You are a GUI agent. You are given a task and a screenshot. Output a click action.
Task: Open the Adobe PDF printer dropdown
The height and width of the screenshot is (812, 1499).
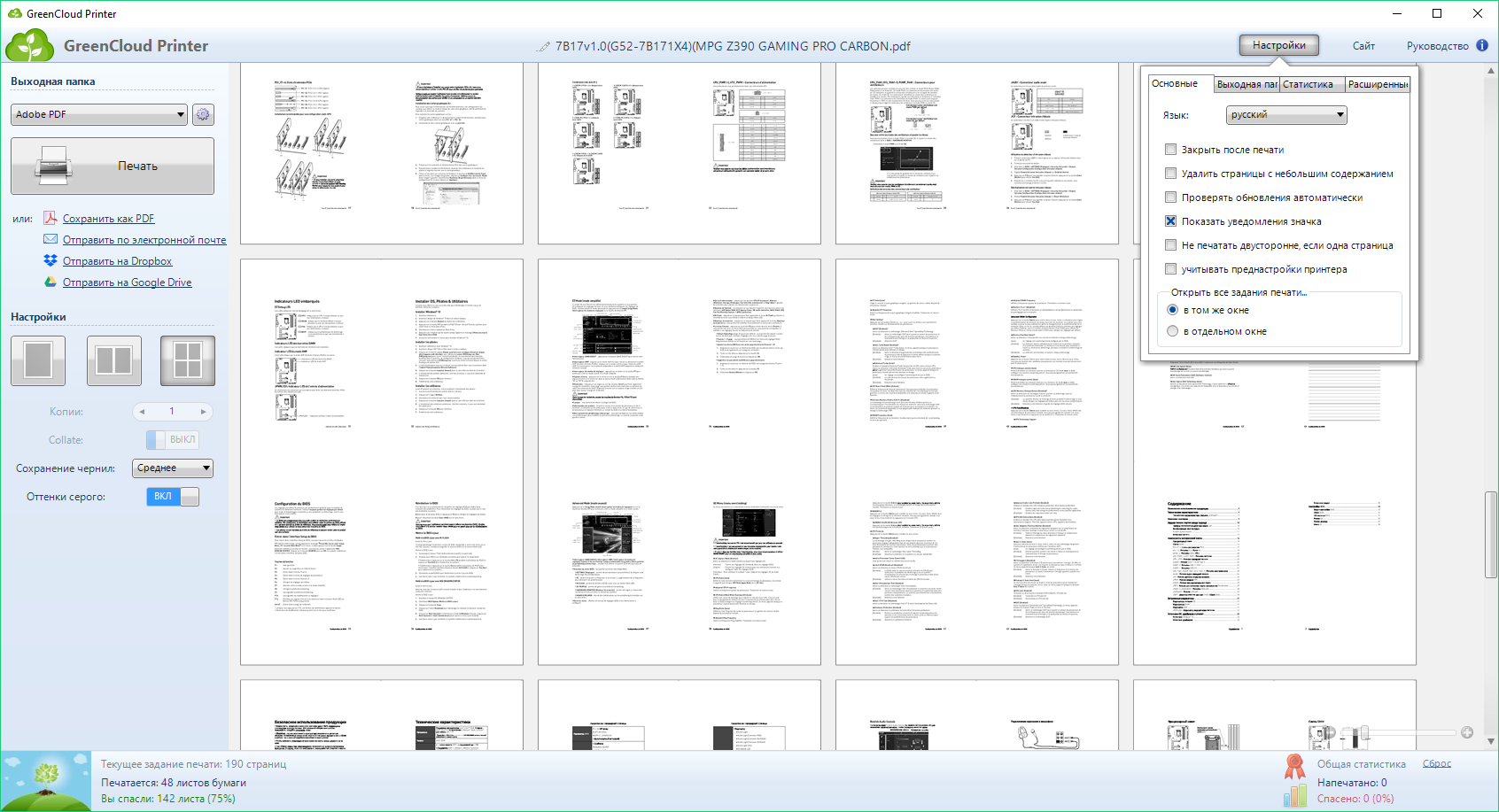click(x=99, y=114)
